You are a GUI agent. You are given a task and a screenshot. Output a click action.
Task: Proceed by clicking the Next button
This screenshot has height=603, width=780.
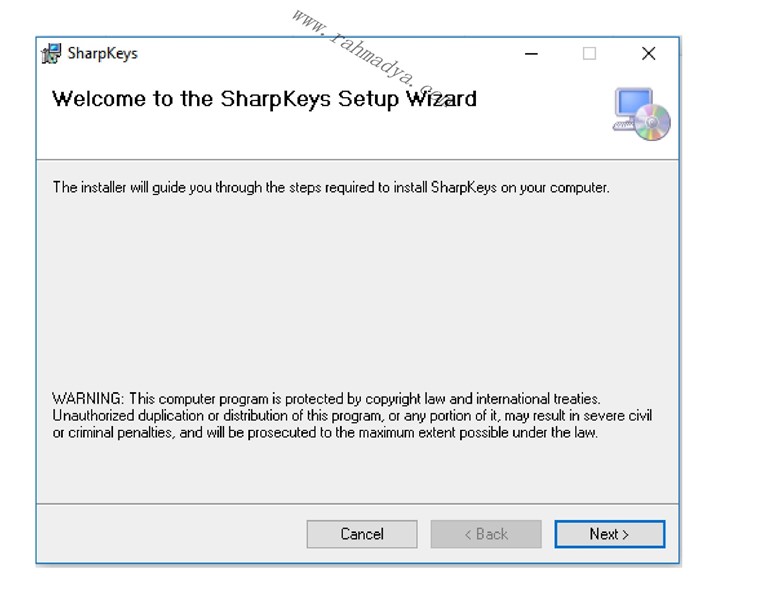click(609, 534)
